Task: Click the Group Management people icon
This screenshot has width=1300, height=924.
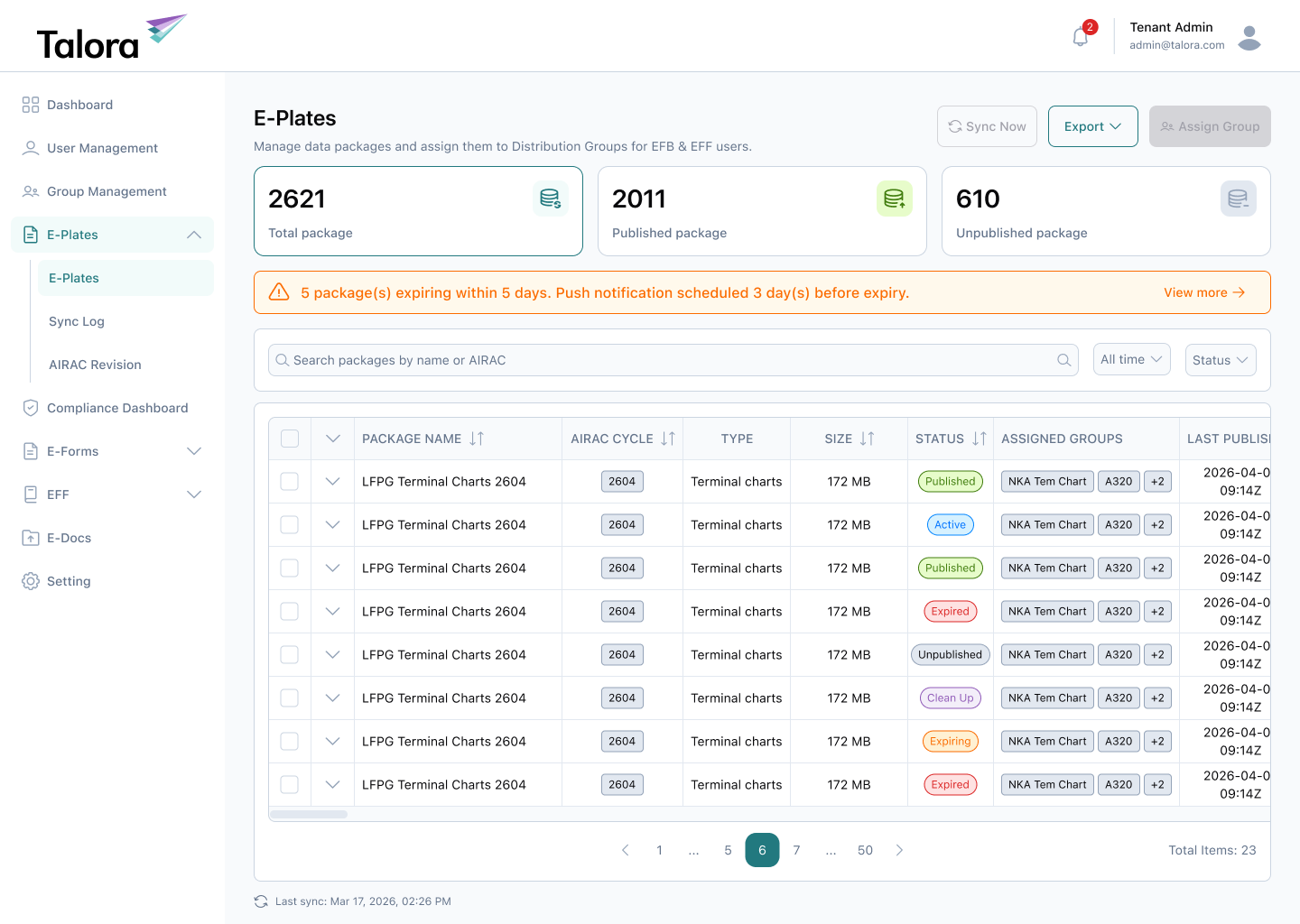Action: coord(31,191)
